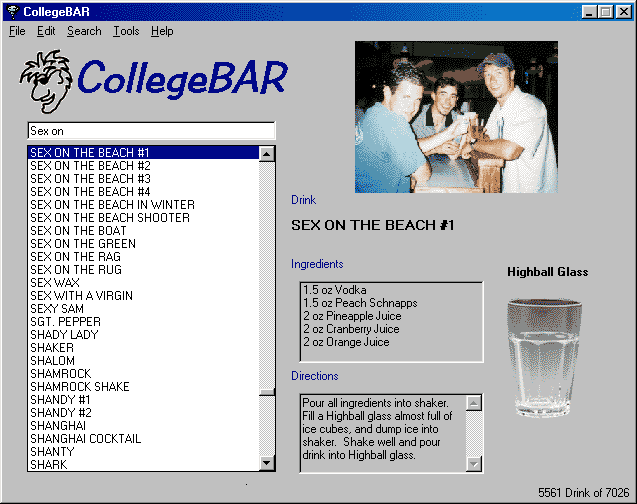This screenshot has height=504, width=637.
Task: Click into the 'Sex on' search field
Action: tap(151, 131)
